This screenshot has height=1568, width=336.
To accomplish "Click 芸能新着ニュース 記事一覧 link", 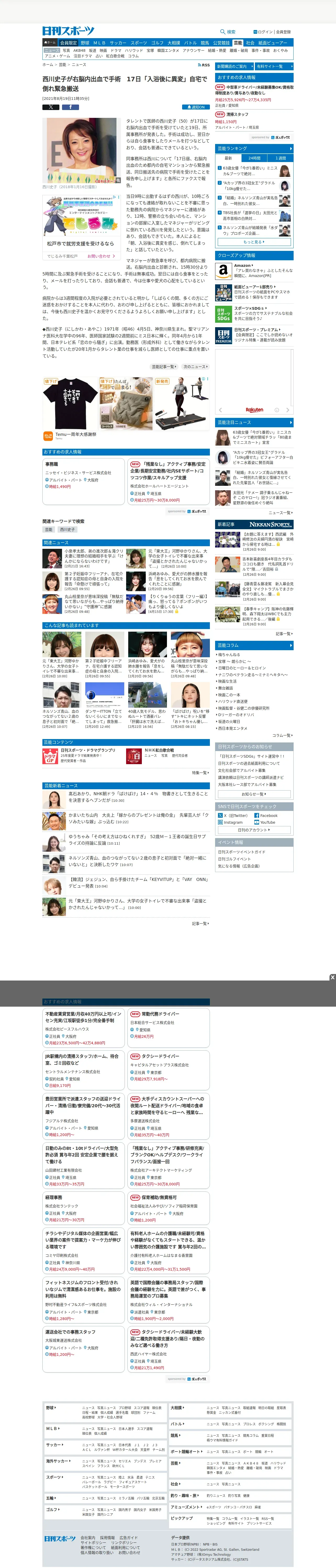I will pos(201,923).
